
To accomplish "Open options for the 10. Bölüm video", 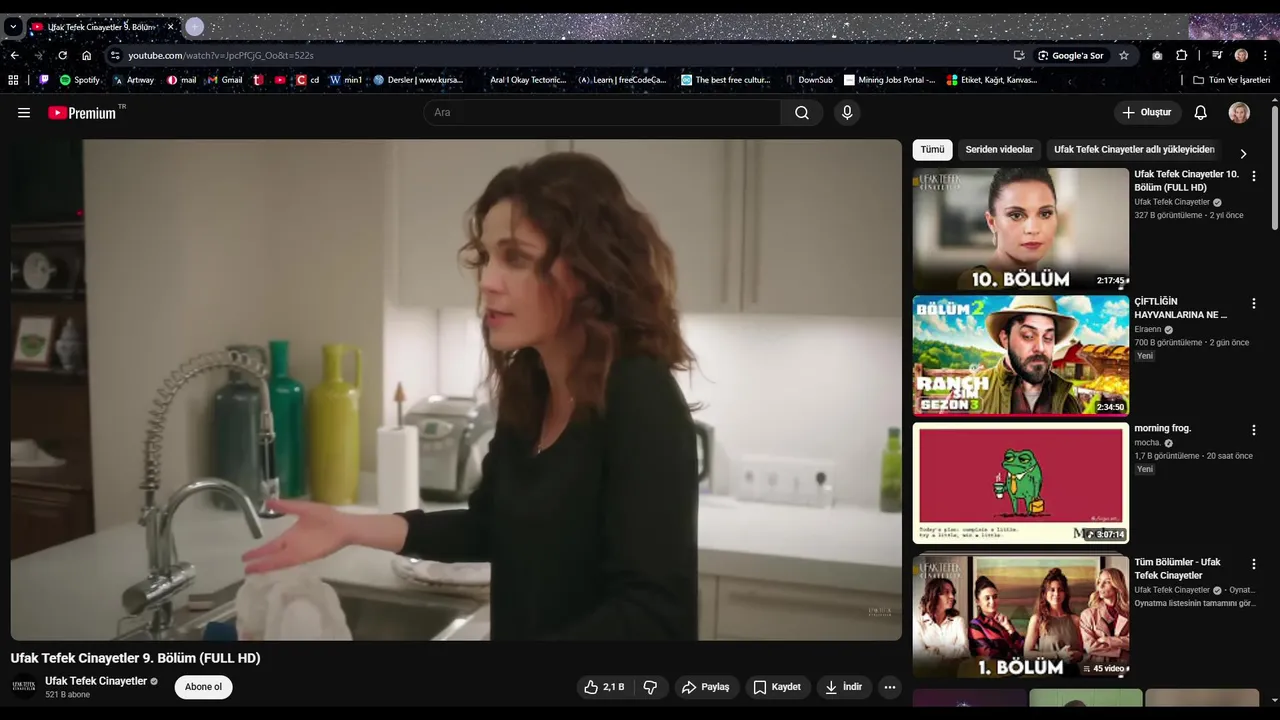I will tap(1253, 176).
